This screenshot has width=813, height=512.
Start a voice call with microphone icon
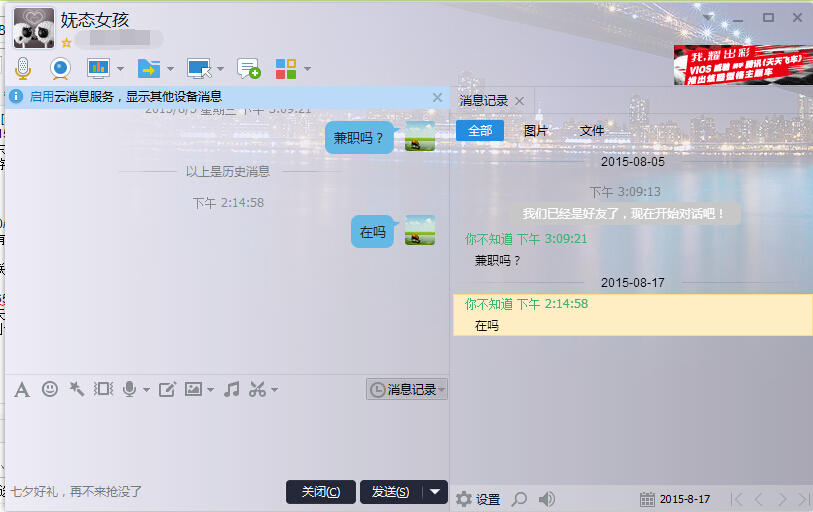[x=23, y=68]
